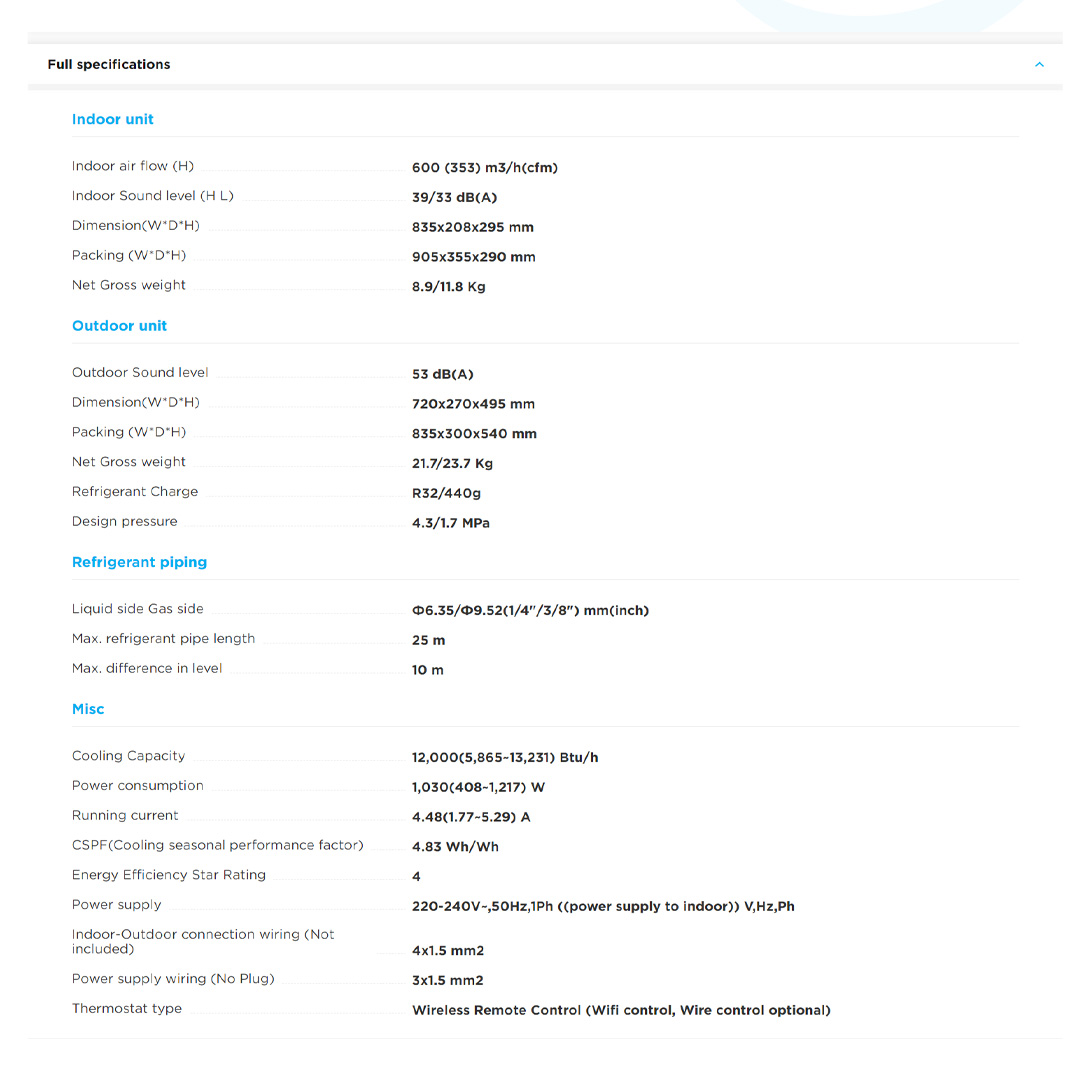Click the Max. refrigerant pipe length value 25 m

pyautogui.click(x=428, y=640)
